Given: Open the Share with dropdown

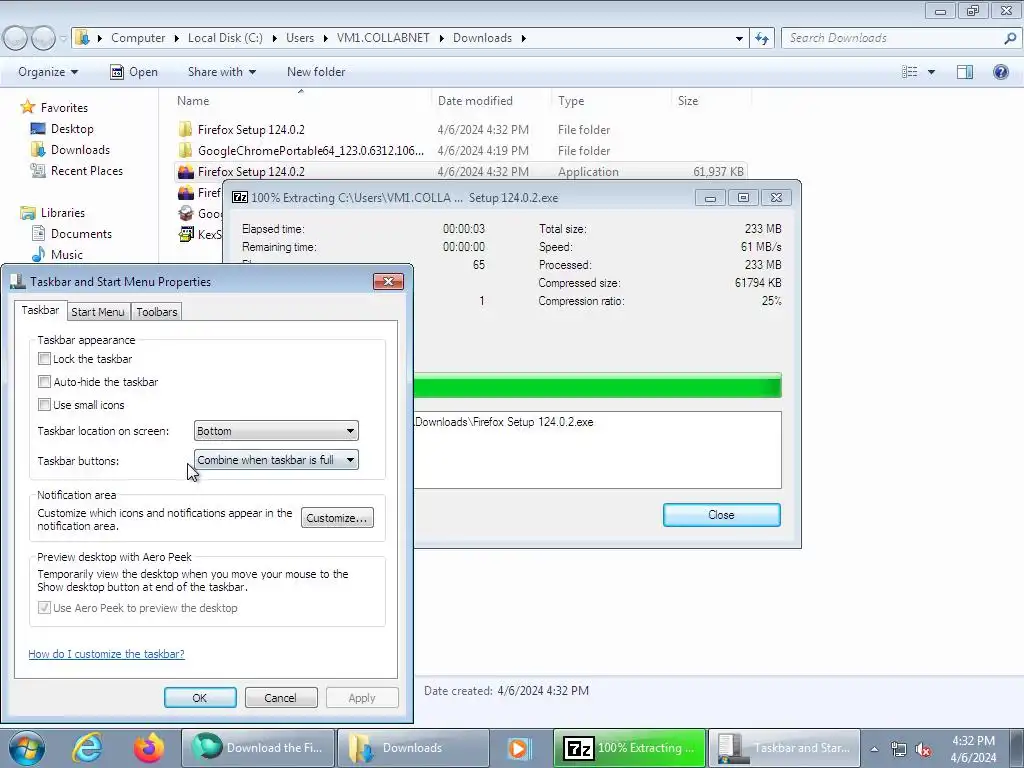Looking at the screenshot, I should (x=222, y=72).
